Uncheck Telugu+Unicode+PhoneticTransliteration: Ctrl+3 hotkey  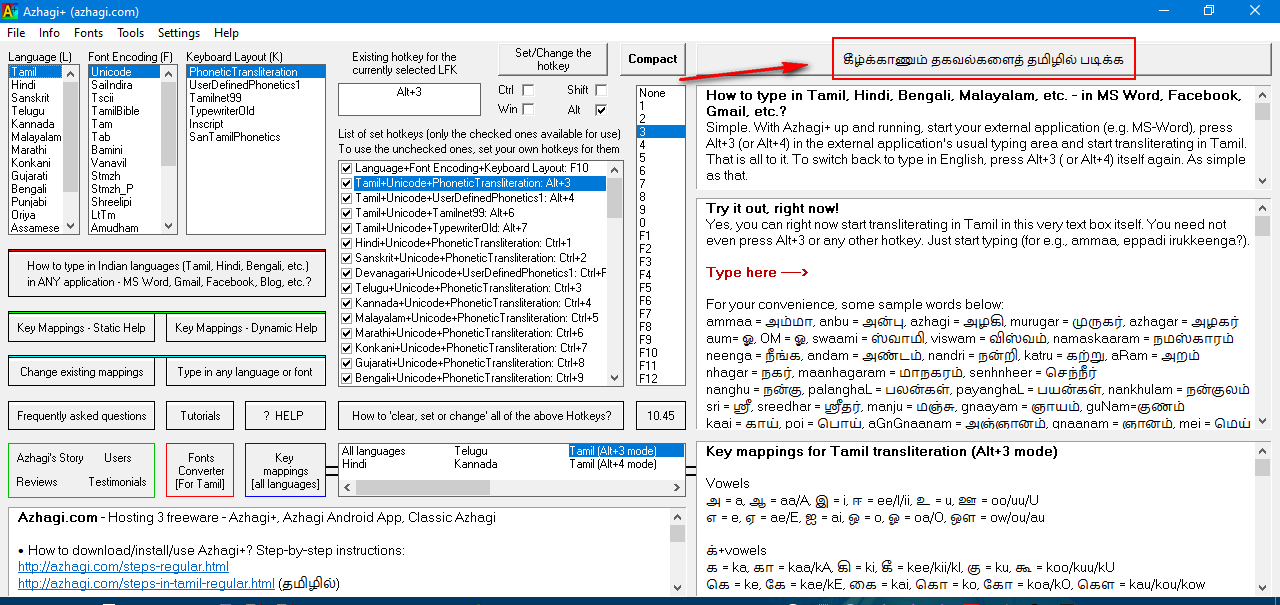click(346, 288)
